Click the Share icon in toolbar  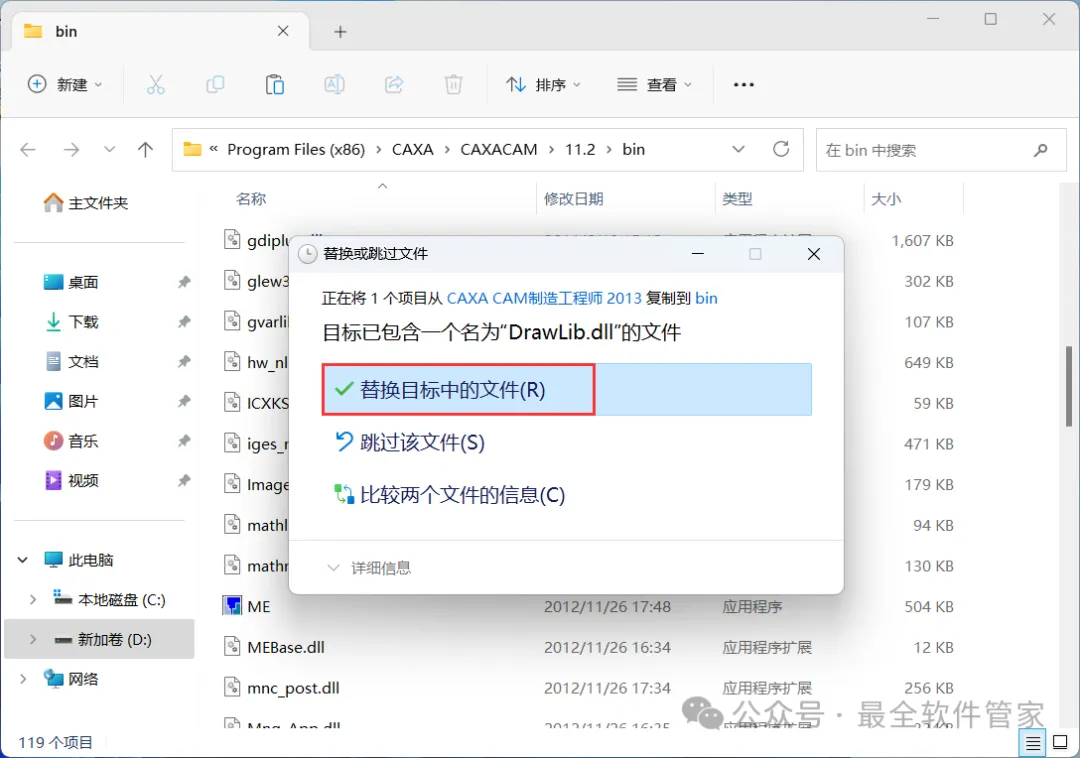(394, 85)
